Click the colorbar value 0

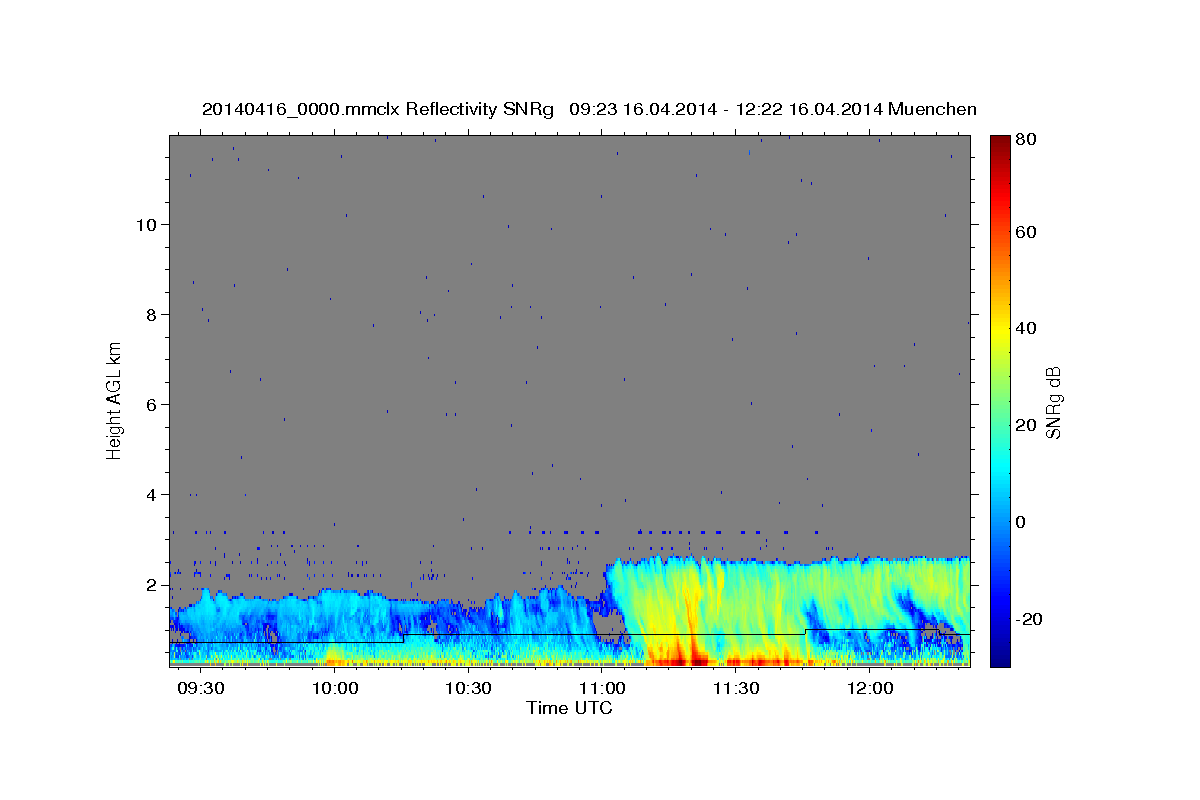click(1021, 522)
